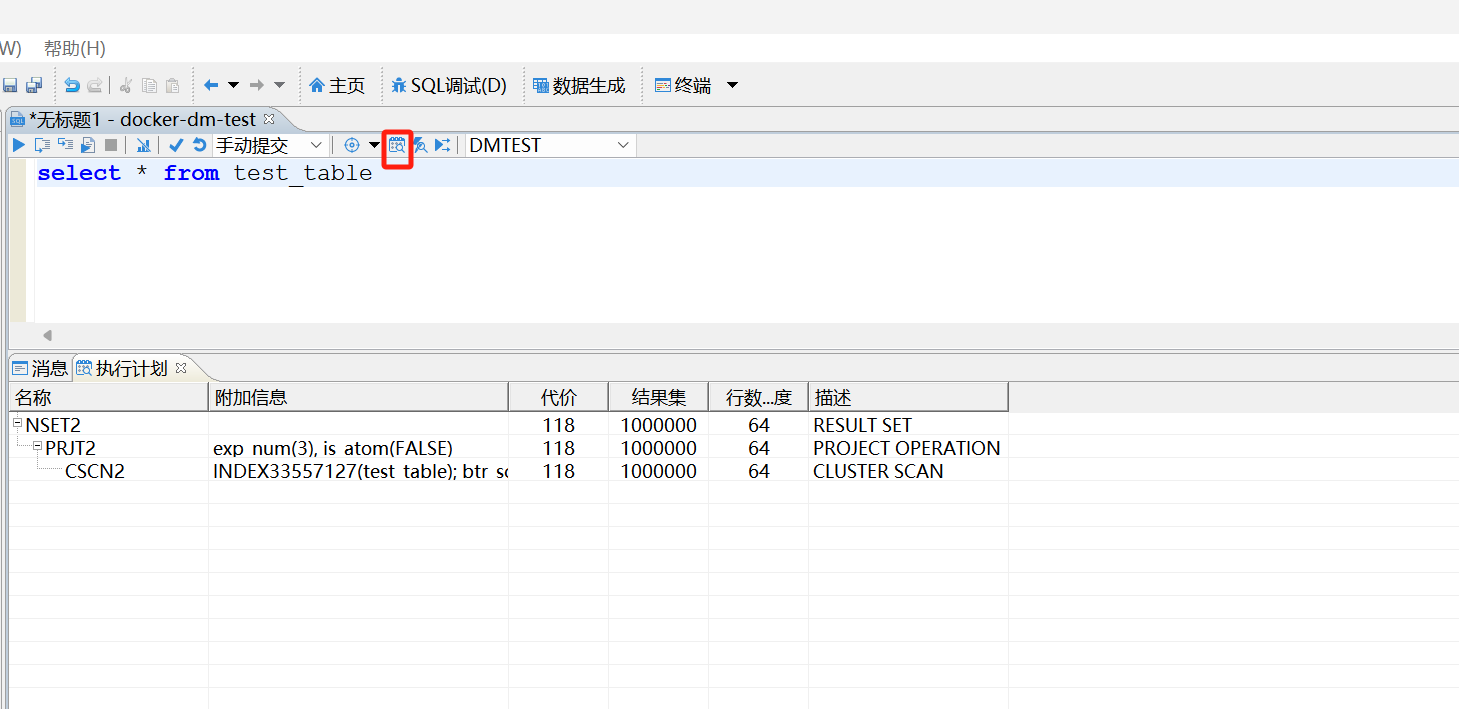
Task: Click the 附加信息 column header
Action: pyautogui.click(x=358, y=397)
